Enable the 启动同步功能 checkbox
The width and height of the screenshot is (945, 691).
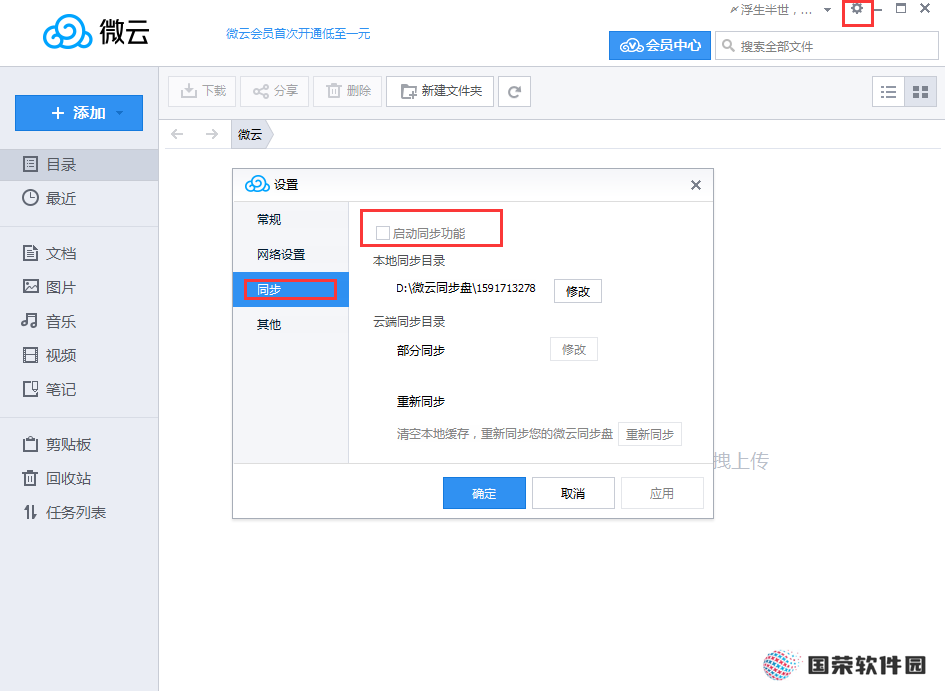click(x=382, y=233)
